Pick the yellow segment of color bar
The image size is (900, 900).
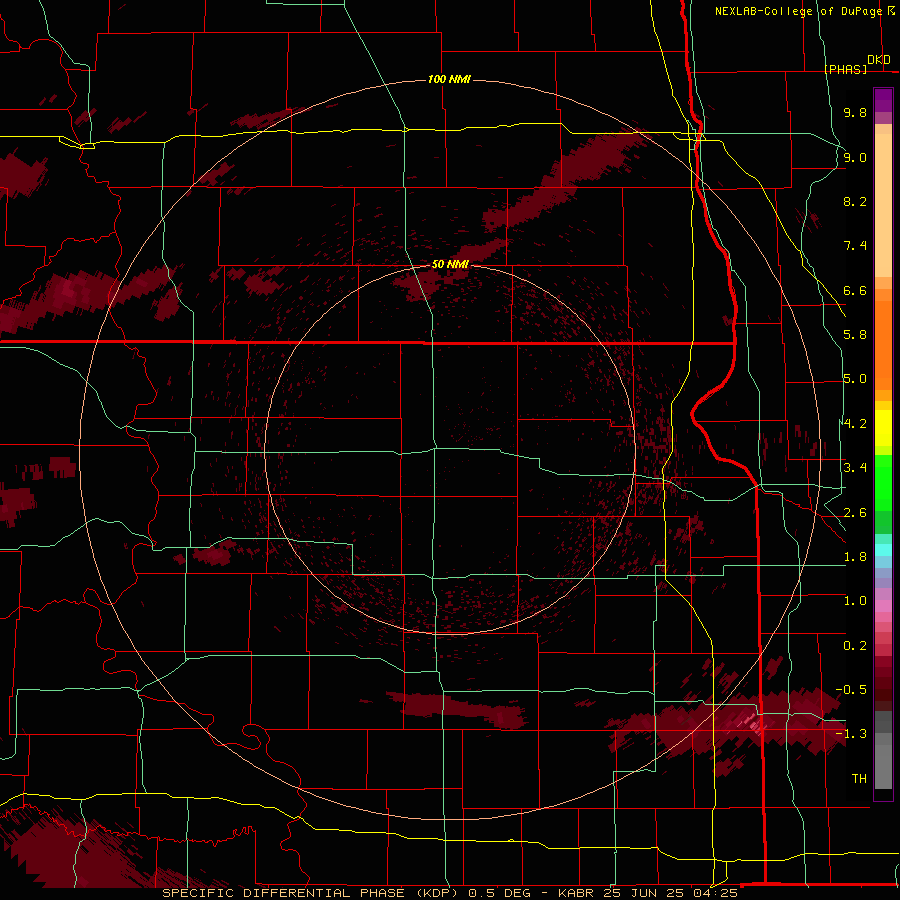(883, 428)
